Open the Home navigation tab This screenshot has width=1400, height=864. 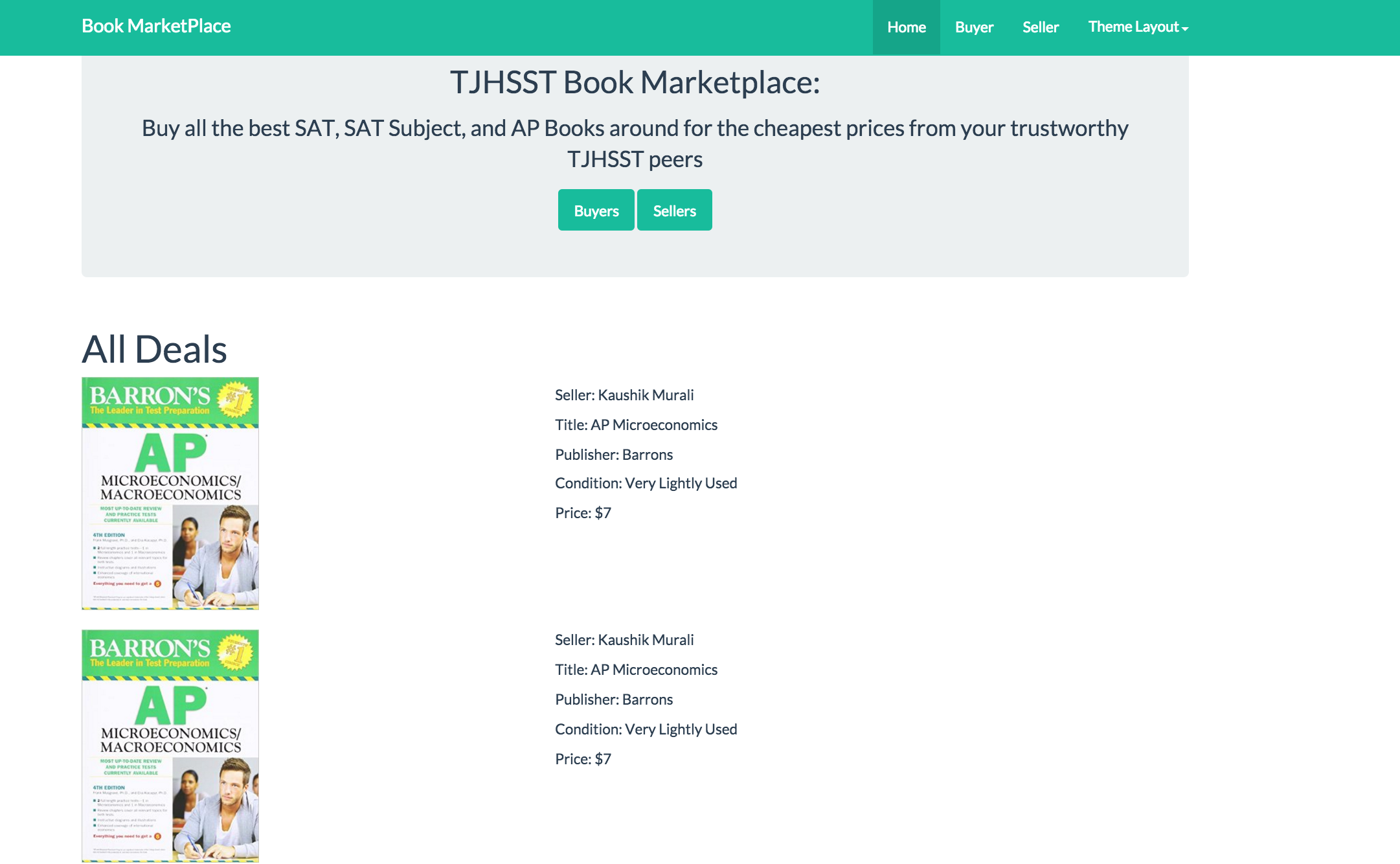pos(906,27)
